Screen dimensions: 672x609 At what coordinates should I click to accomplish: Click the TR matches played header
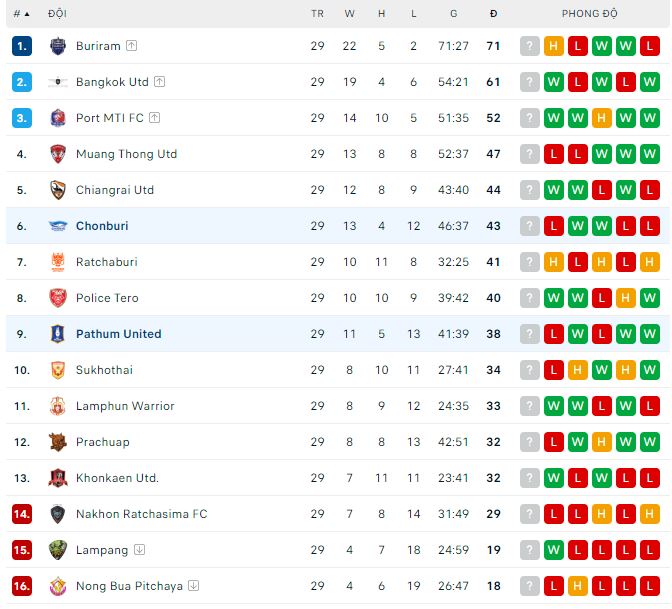click(x=318, y=14)
